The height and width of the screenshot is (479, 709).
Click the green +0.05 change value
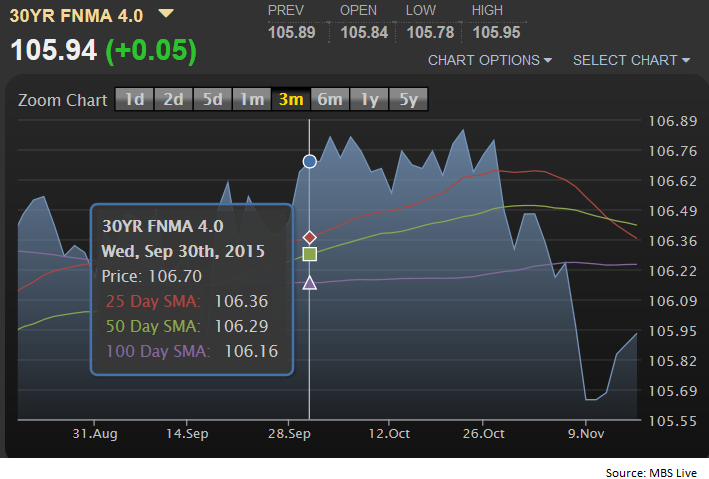[151, 50]
